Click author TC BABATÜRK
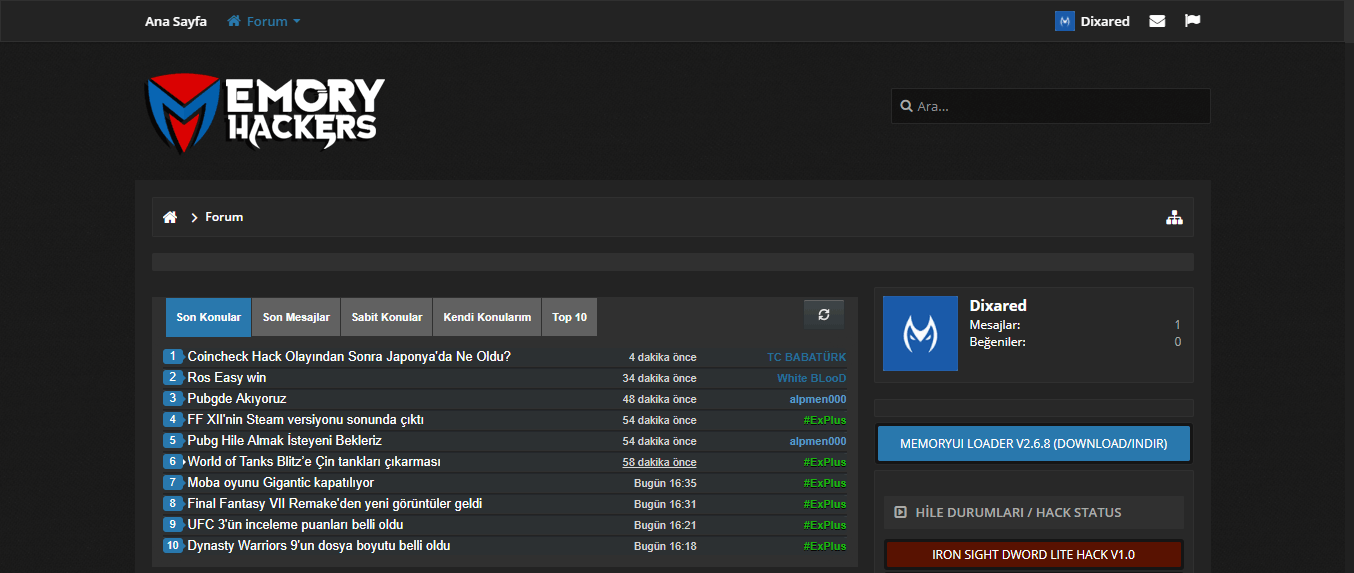This screenshot has width=1354, height=573. click(806, 357)
